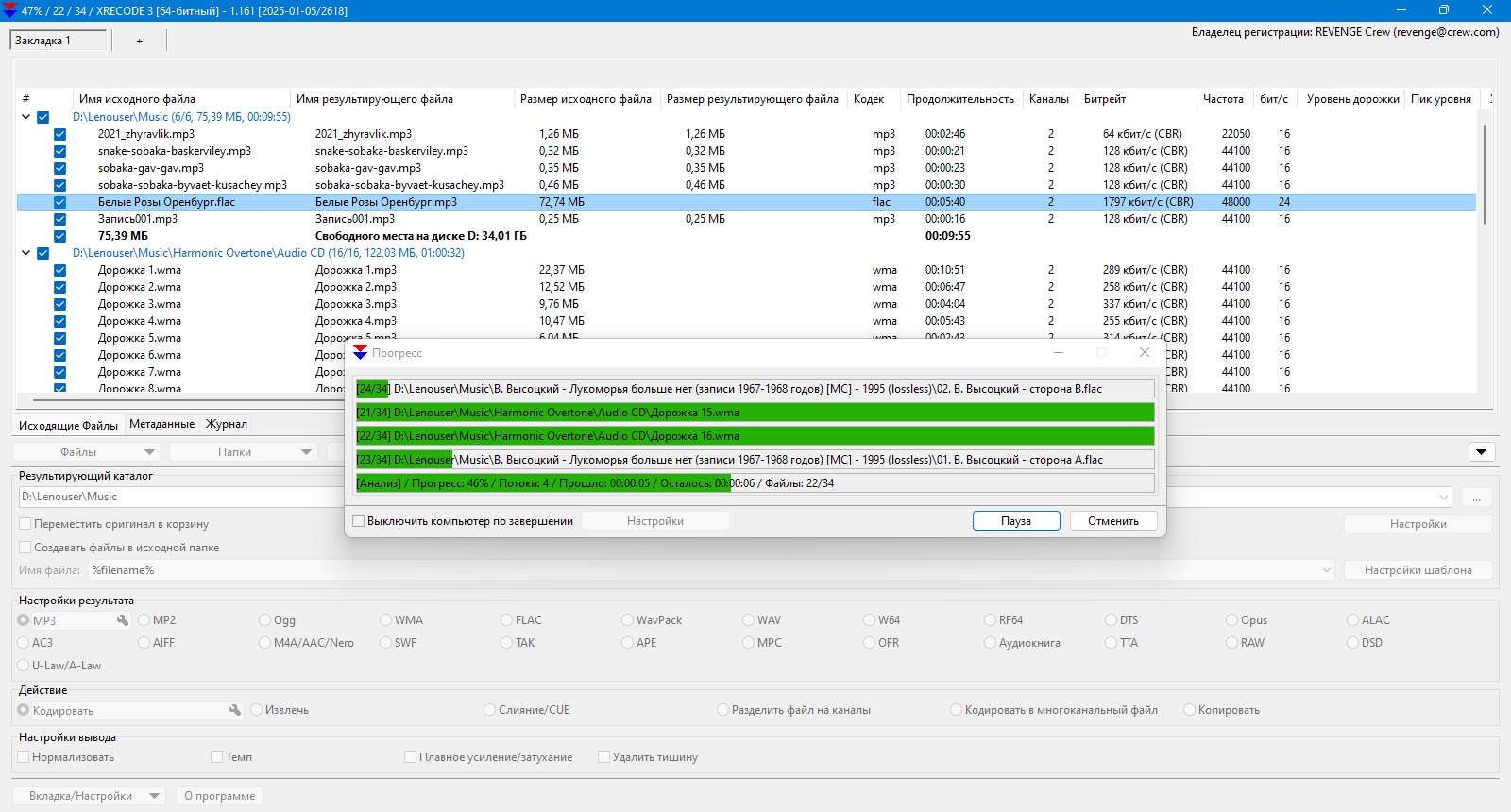Click the wrench icon beside Кодировать action
The width and height of the screenshot is (1511, 812).
pos(234,710)
